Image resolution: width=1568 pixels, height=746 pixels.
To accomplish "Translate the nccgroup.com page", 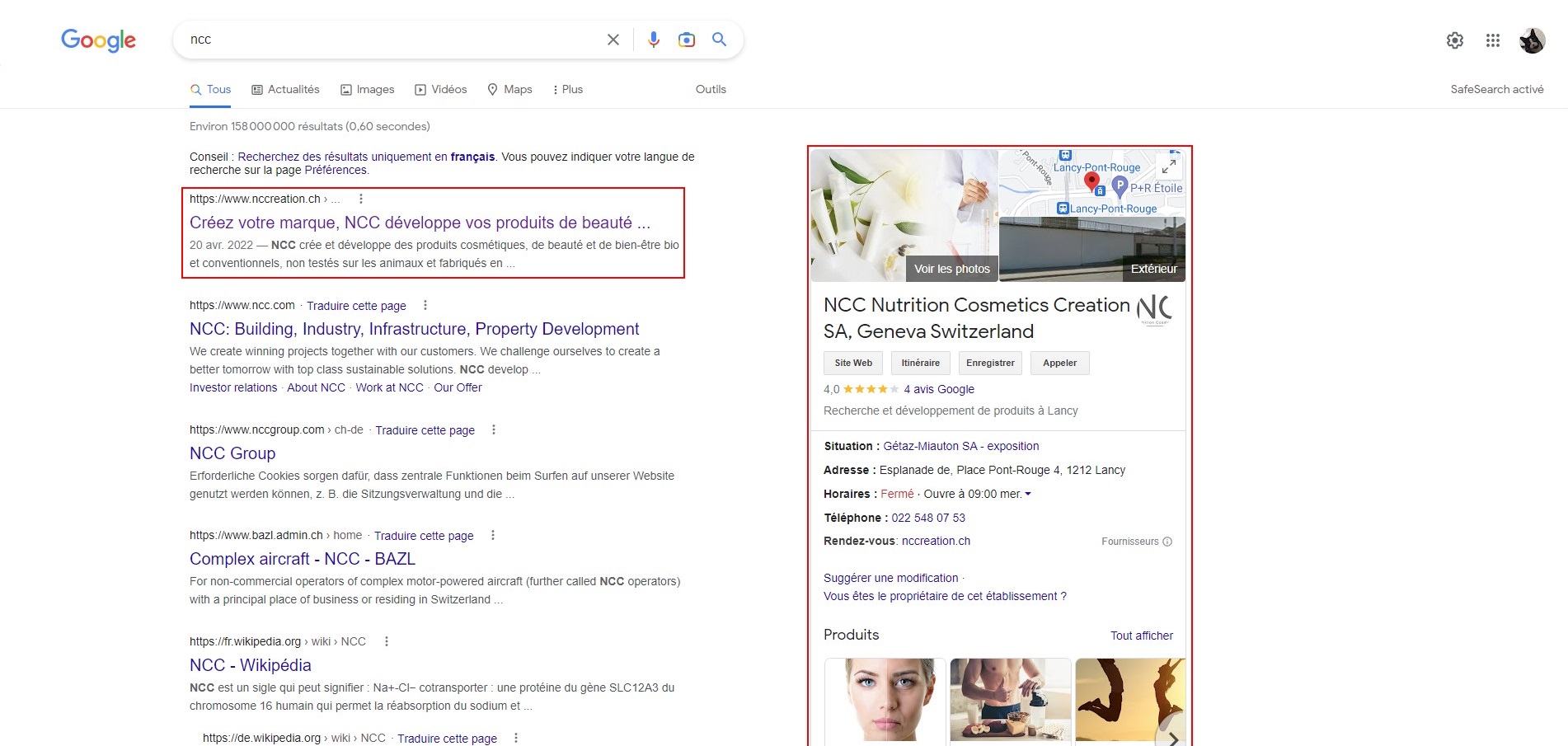I will click(425, 430).
